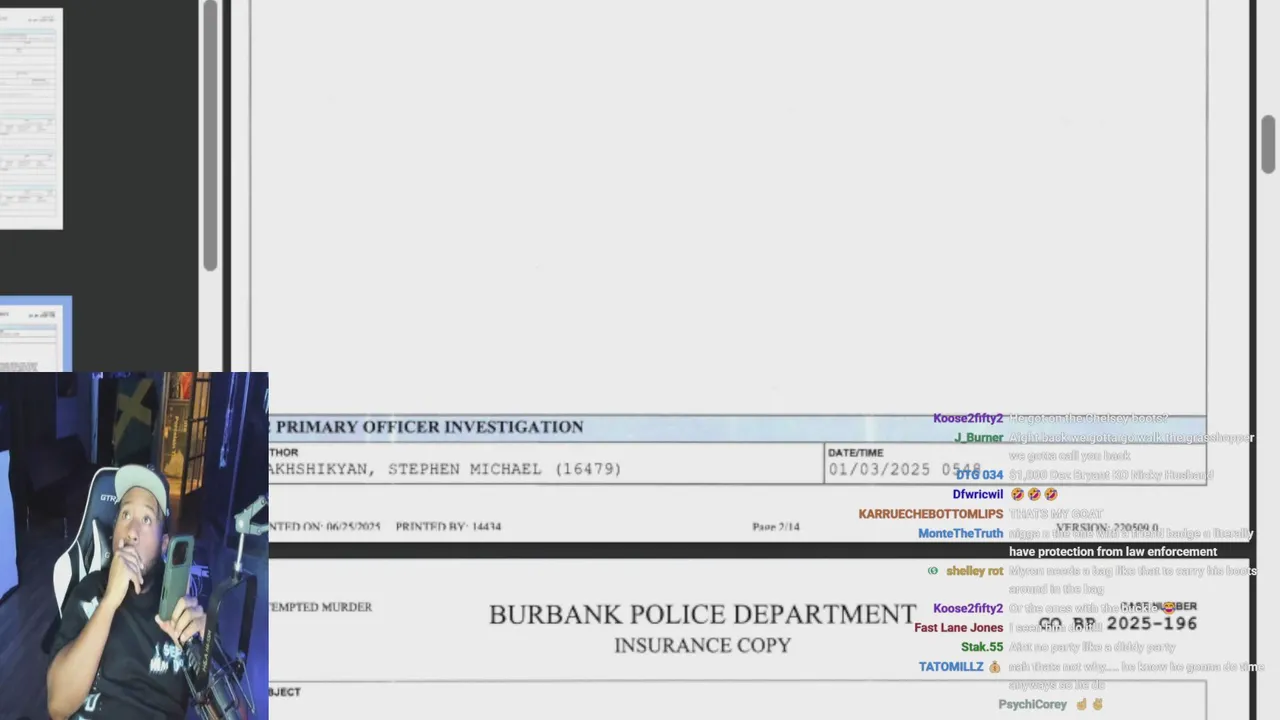The height and width of the screenshot is (720, 1280).
Task: Click chat username DTG 034
Action: point(979,475)
